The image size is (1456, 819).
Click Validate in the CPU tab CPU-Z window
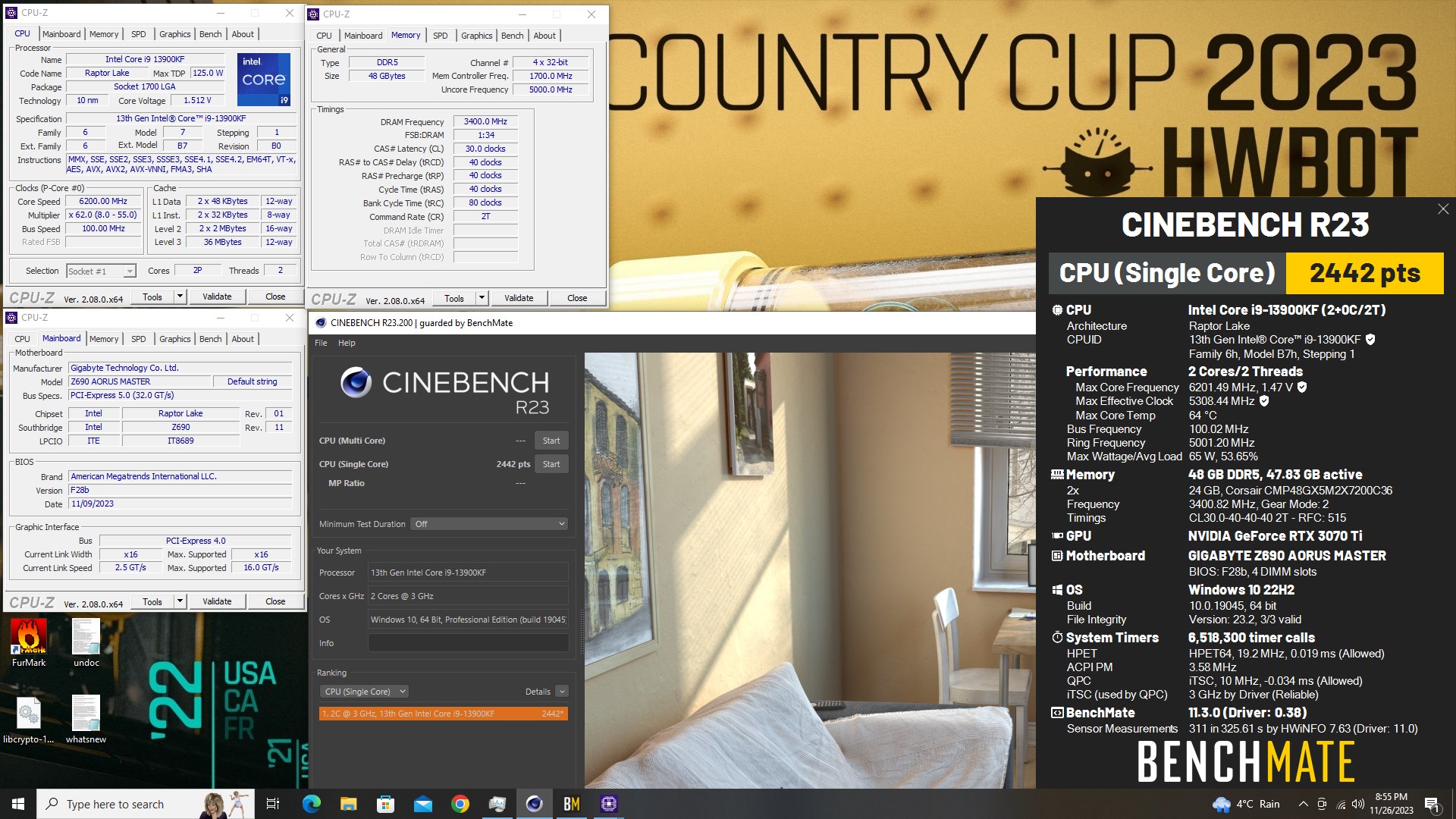[217, 297]
